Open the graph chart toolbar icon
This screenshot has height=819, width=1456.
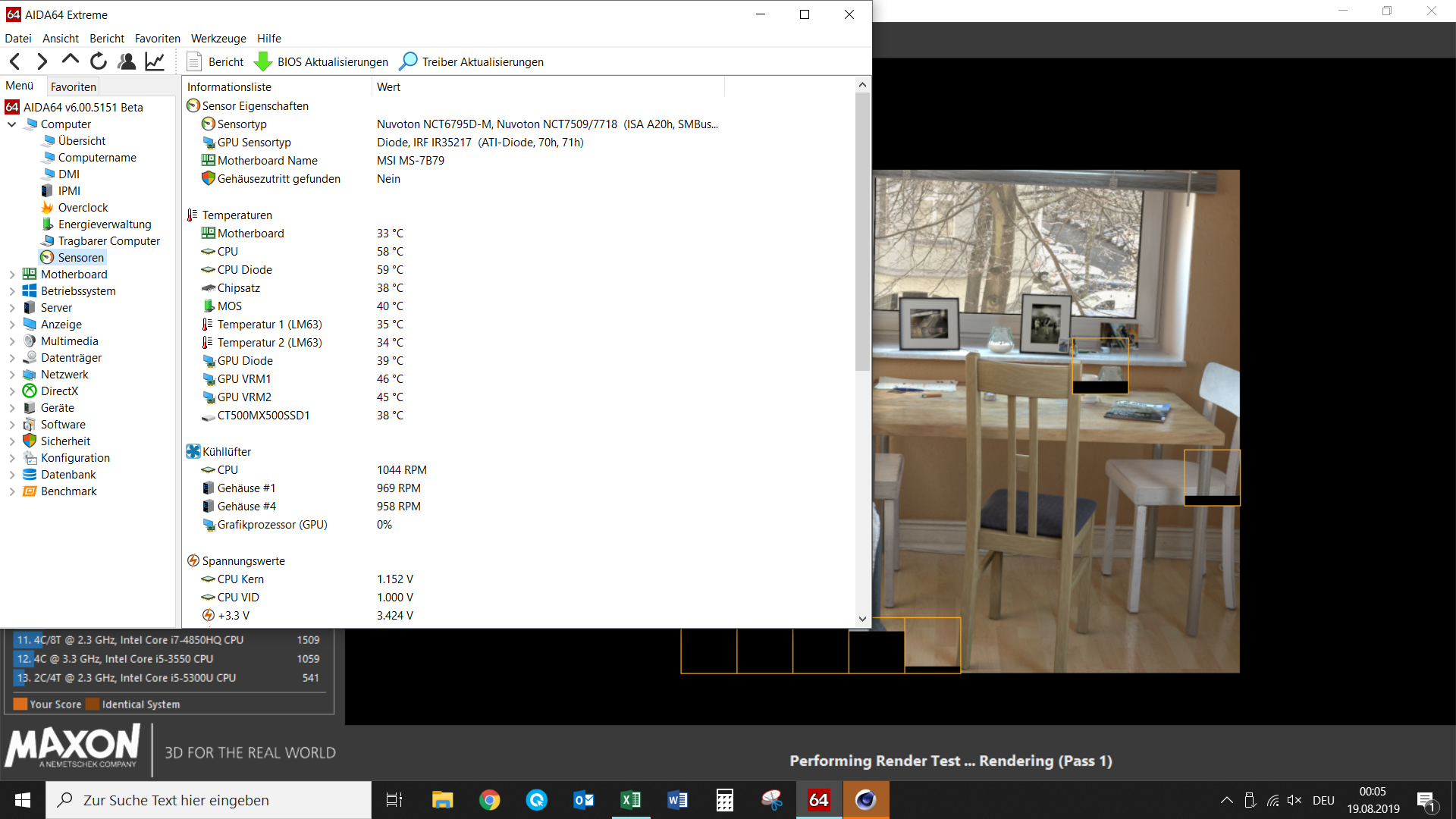click(155, 61)
